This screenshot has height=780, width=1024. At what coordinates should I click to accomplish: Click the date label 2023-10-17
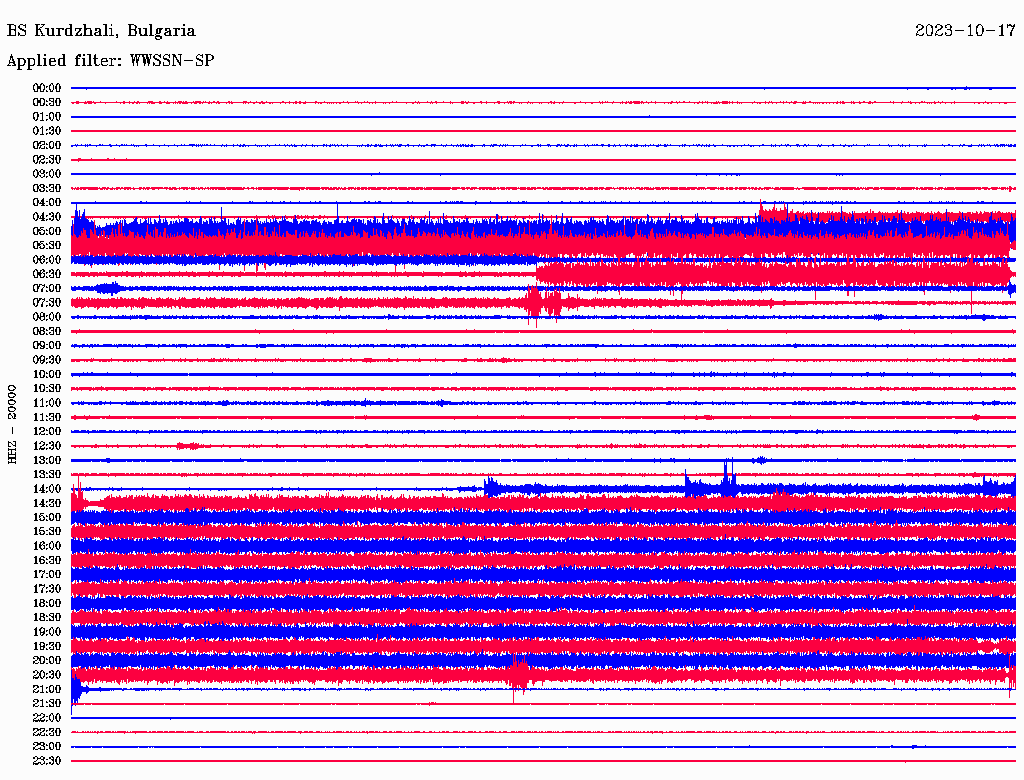965,31
